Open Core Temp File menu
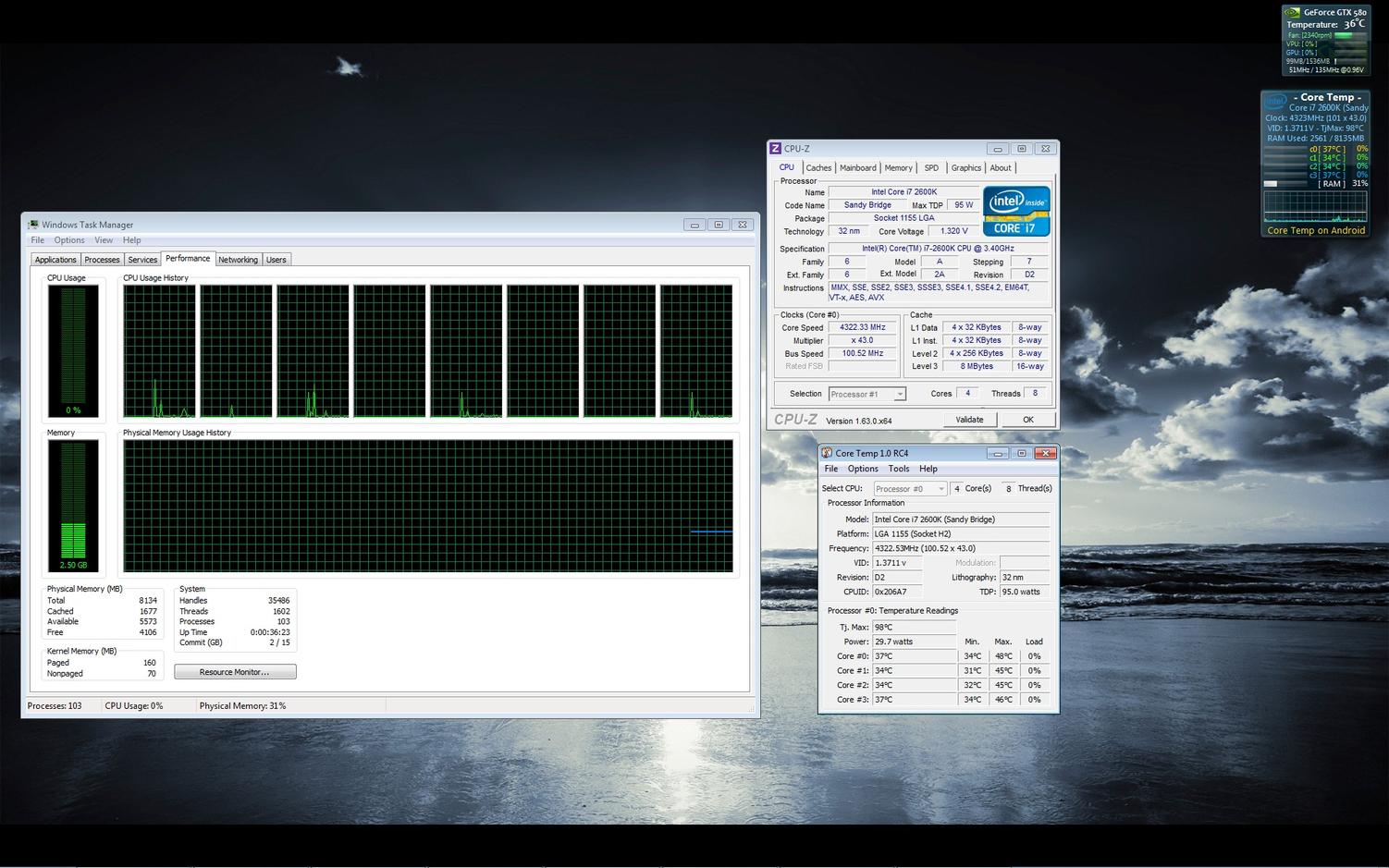Image resolution: width=1389 pixels, height=868 pixels. pos(831,469)
